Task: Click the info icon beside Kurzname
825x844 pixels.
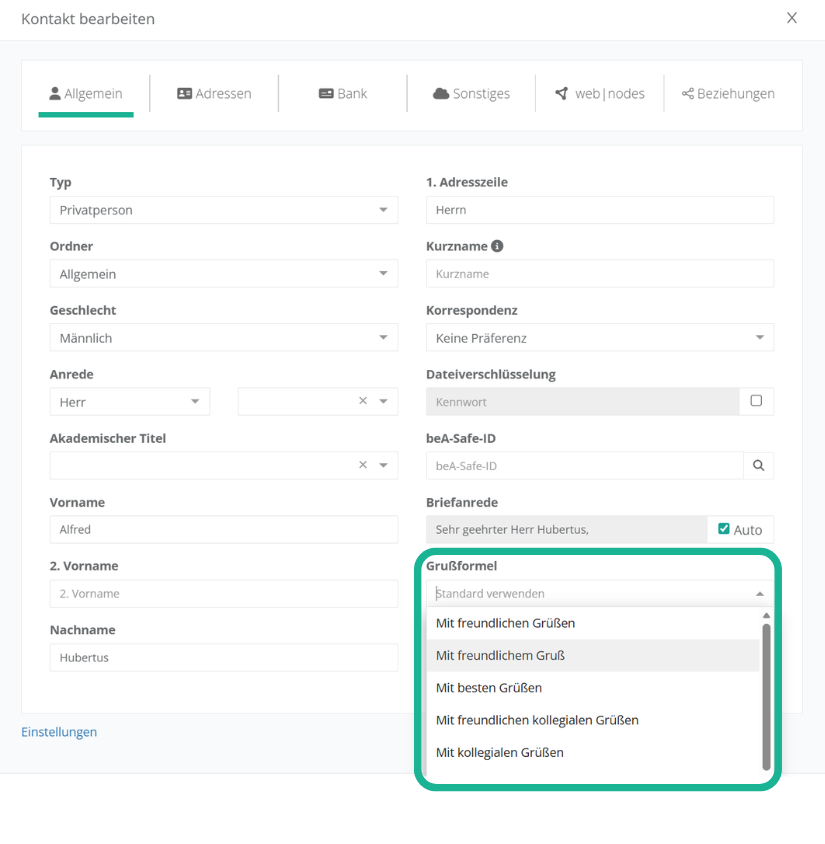Action: pyautogui.click(x=497, y=246)
